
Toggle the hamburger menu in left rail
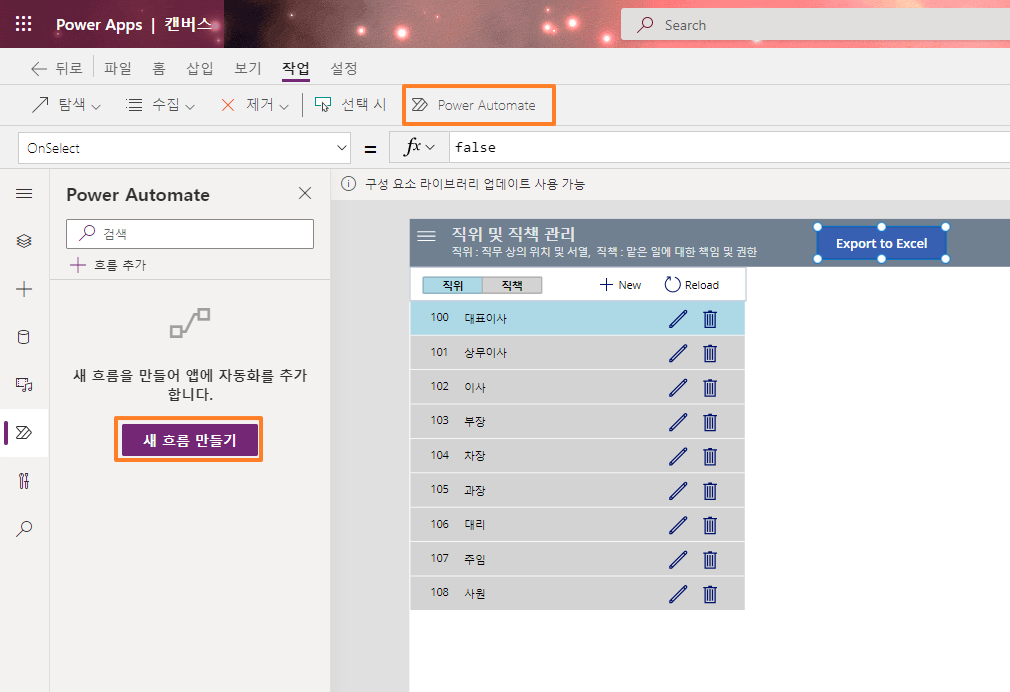point(24,194)
